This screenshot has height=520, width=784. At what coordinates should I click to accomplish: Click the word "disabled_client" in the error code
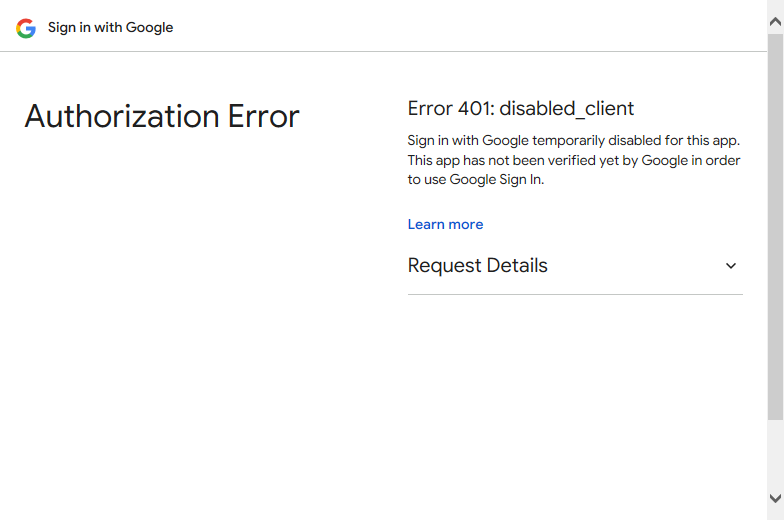pos(566,108)
